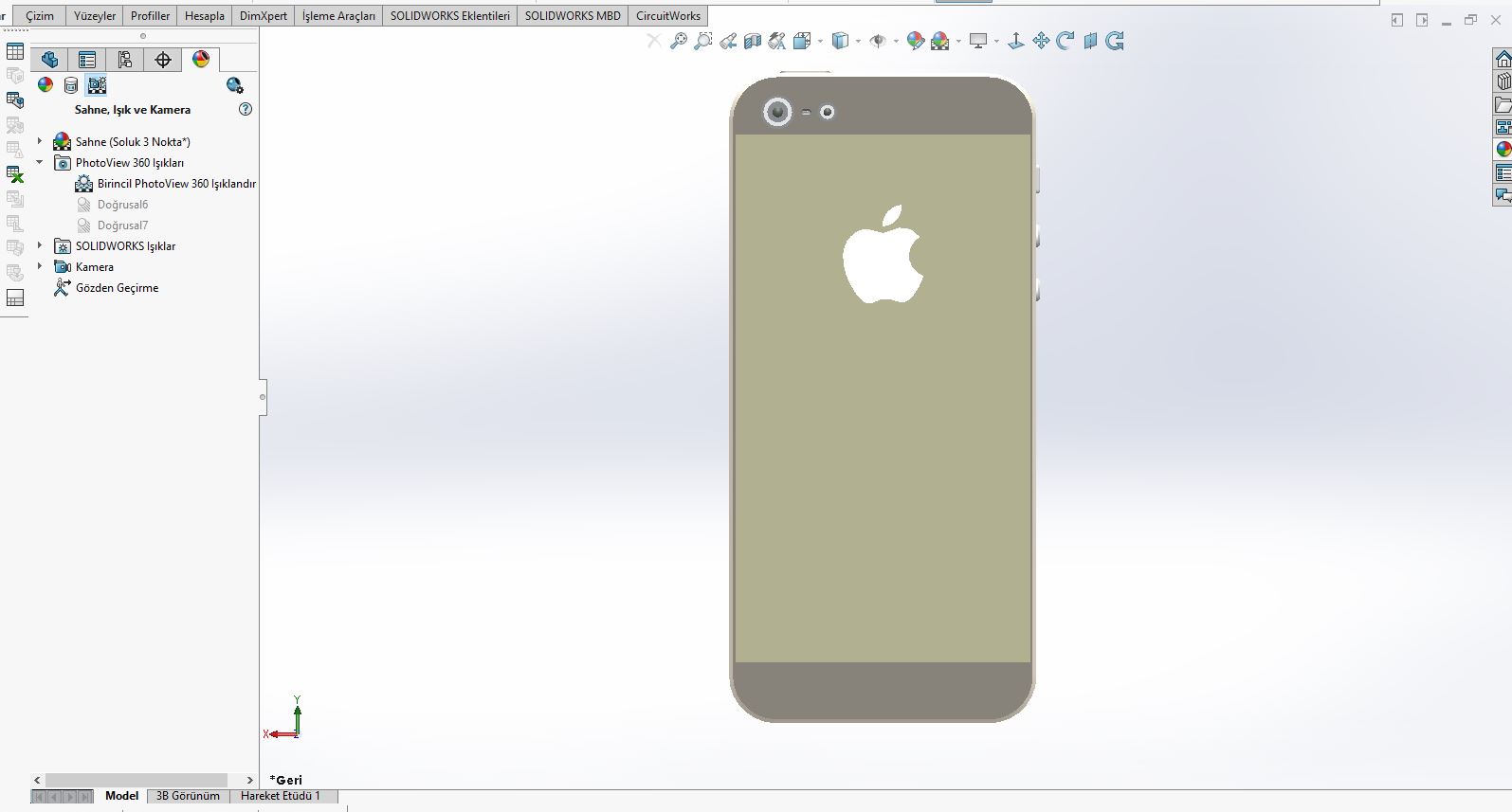Activate the Pan tool
The width and height of the screenshot is (1512, 812).
(1041, 41)
